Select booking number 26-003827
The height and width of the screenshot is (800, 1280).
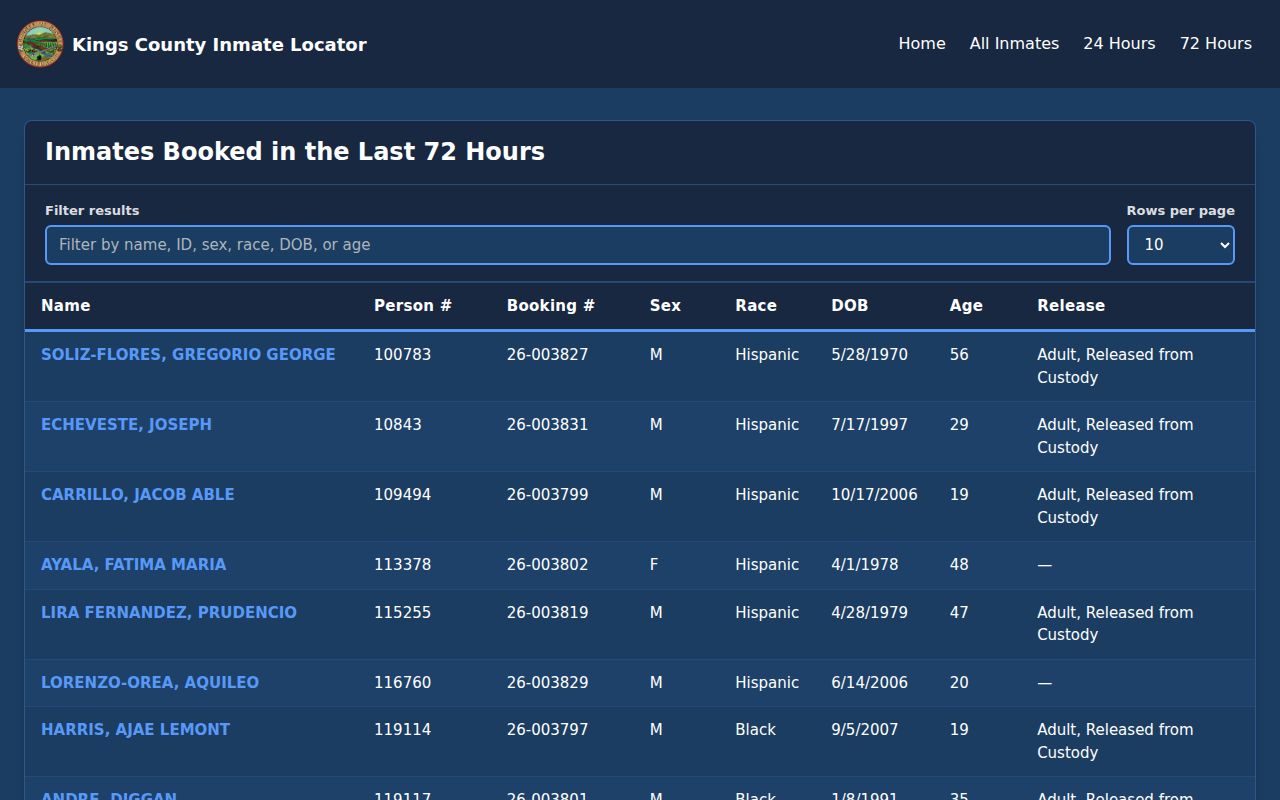pos(547,354)
